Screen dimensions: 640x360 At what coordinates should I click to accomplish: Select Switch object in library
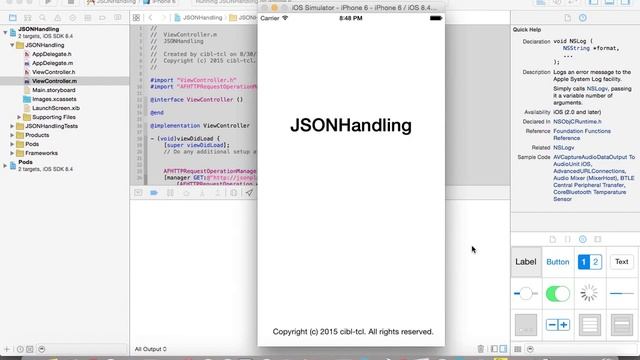click(558, 293)
